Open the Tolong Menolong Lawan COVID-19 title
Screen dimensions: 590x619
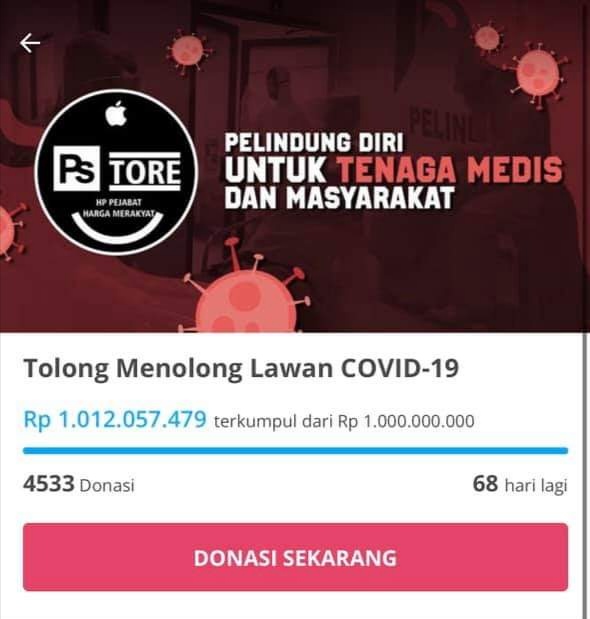241,368
